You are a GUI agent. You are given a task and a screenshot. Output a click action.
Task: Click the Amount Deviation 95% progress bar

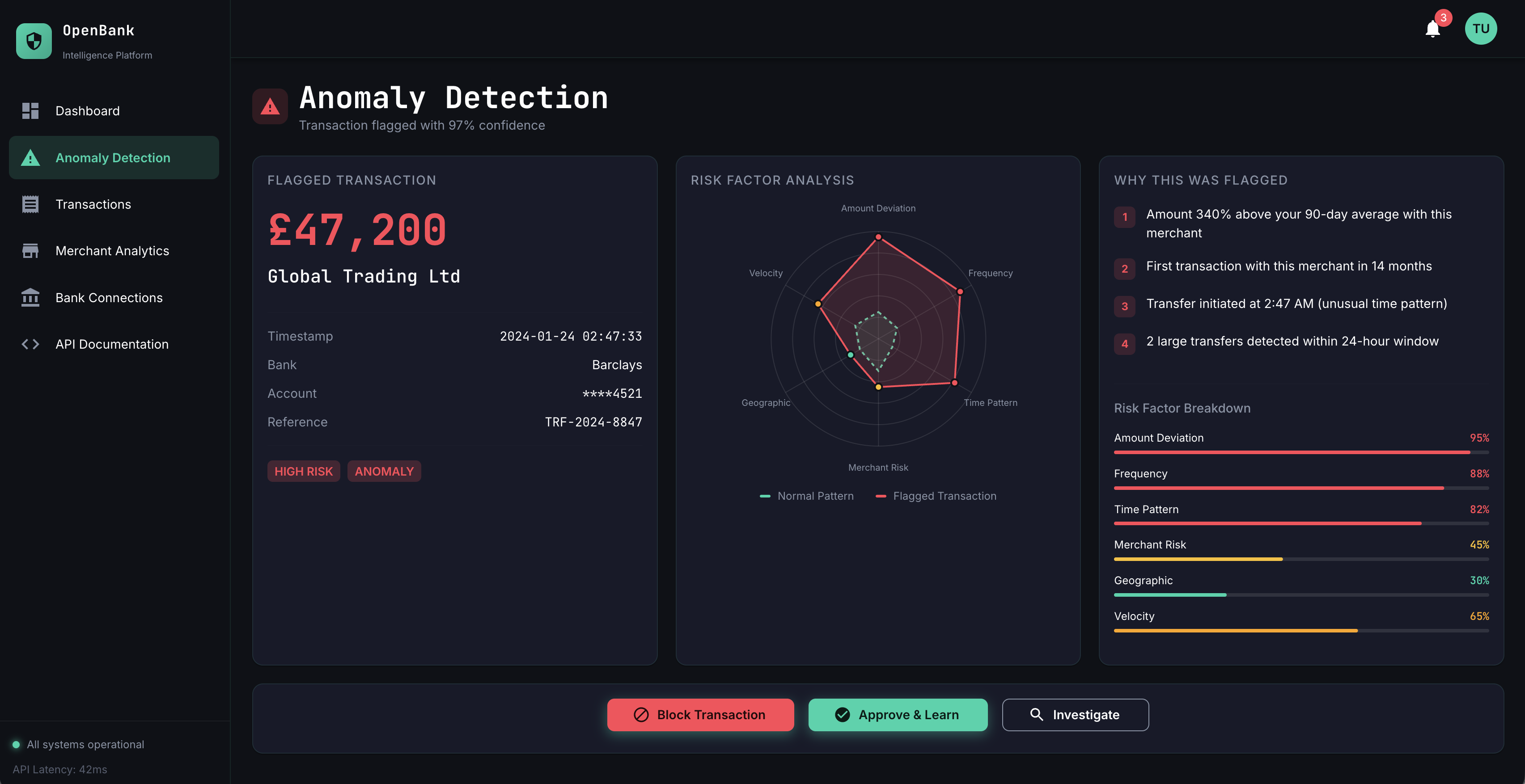(x=1301, y=452)
